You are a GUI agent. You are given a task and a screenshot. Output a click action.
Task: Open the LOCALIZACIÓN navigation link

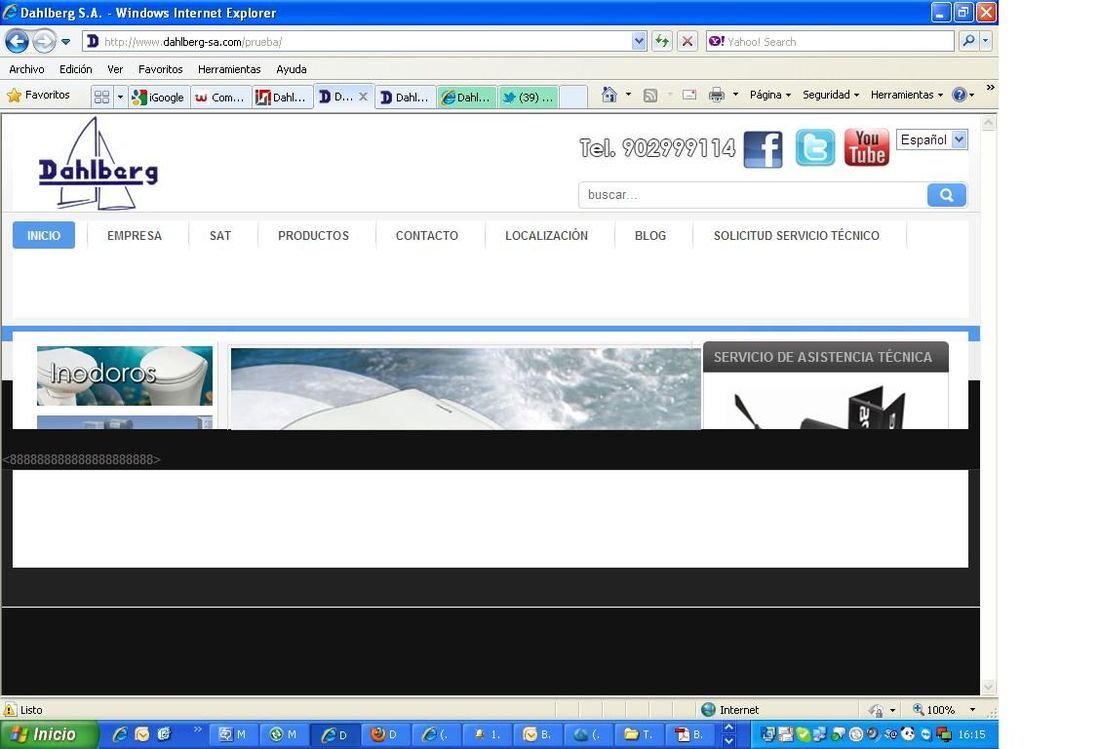tap(546, 236)
